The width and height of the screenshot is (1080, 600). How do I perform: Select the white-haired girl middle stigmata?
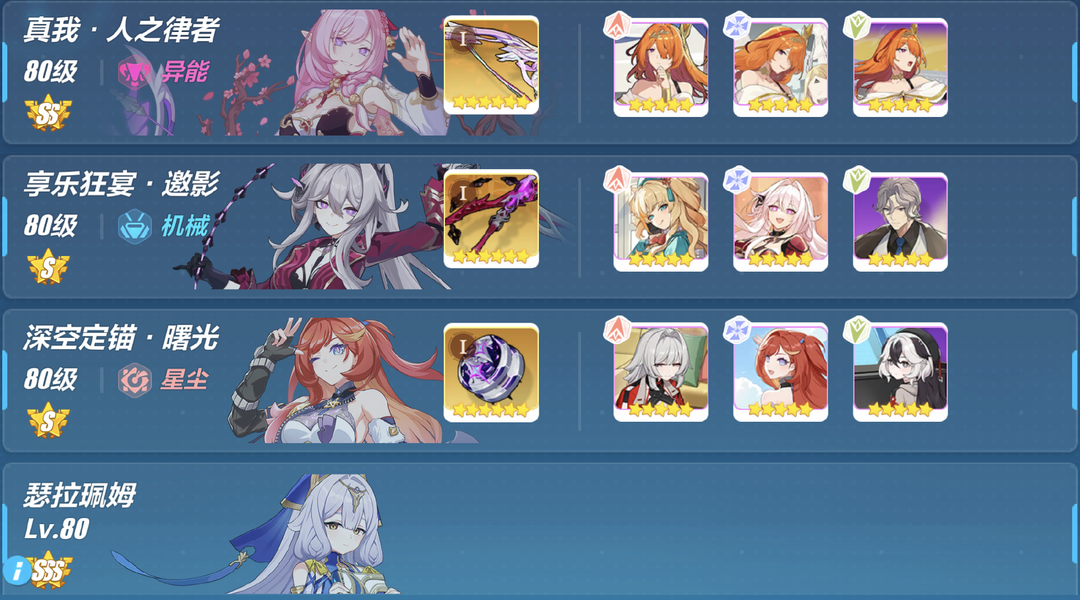pos(780,221)
